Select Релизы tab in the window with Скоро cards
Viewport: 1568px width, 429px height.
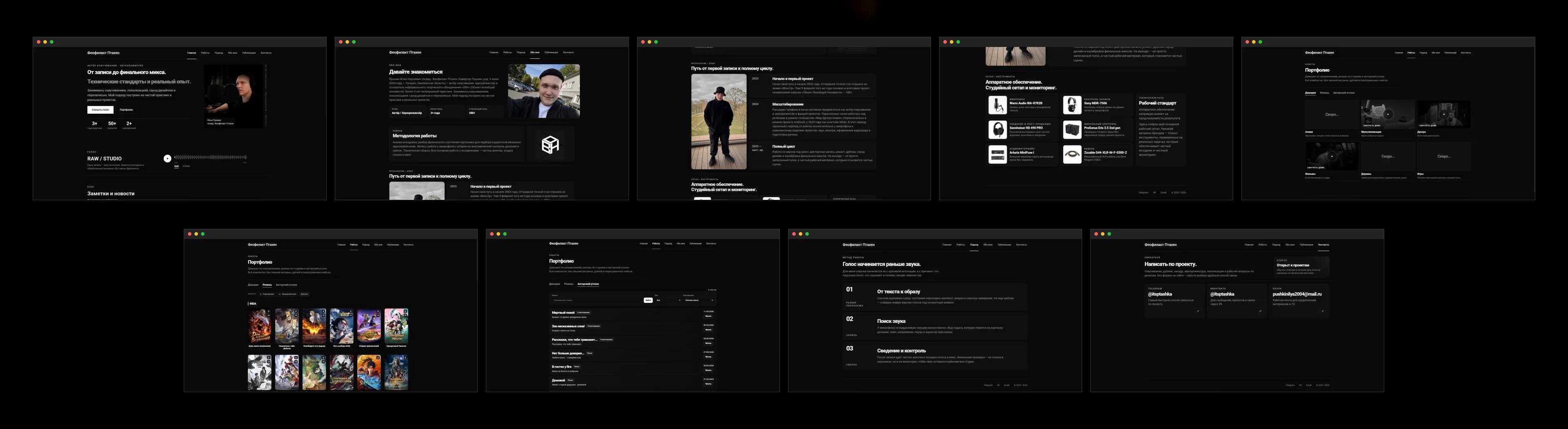[1325, 93]
